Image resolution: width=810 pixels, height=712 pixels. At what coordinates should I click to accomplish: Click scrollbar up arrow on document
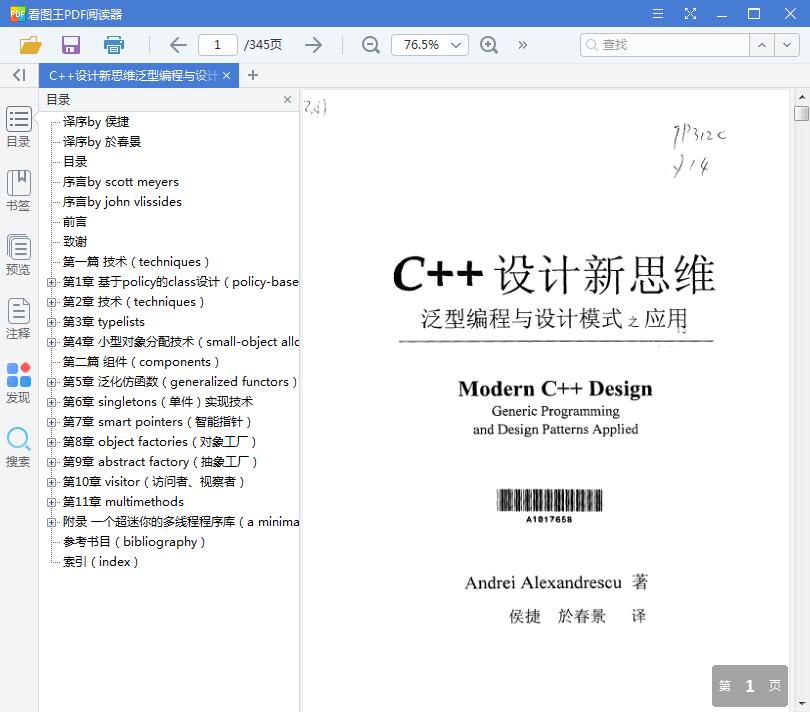pos(801,97)
